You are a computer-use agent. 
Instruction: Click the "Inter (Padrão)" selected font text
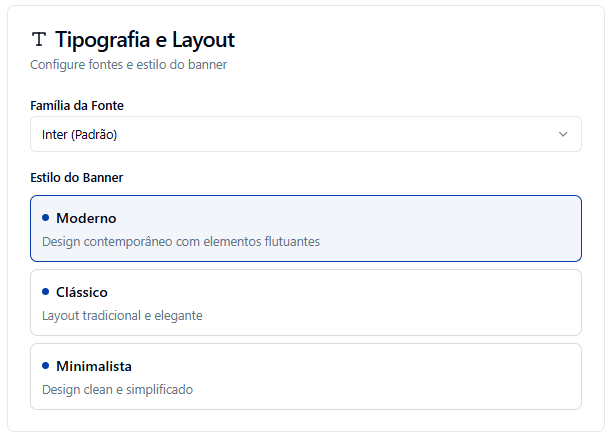click(86, 134)
